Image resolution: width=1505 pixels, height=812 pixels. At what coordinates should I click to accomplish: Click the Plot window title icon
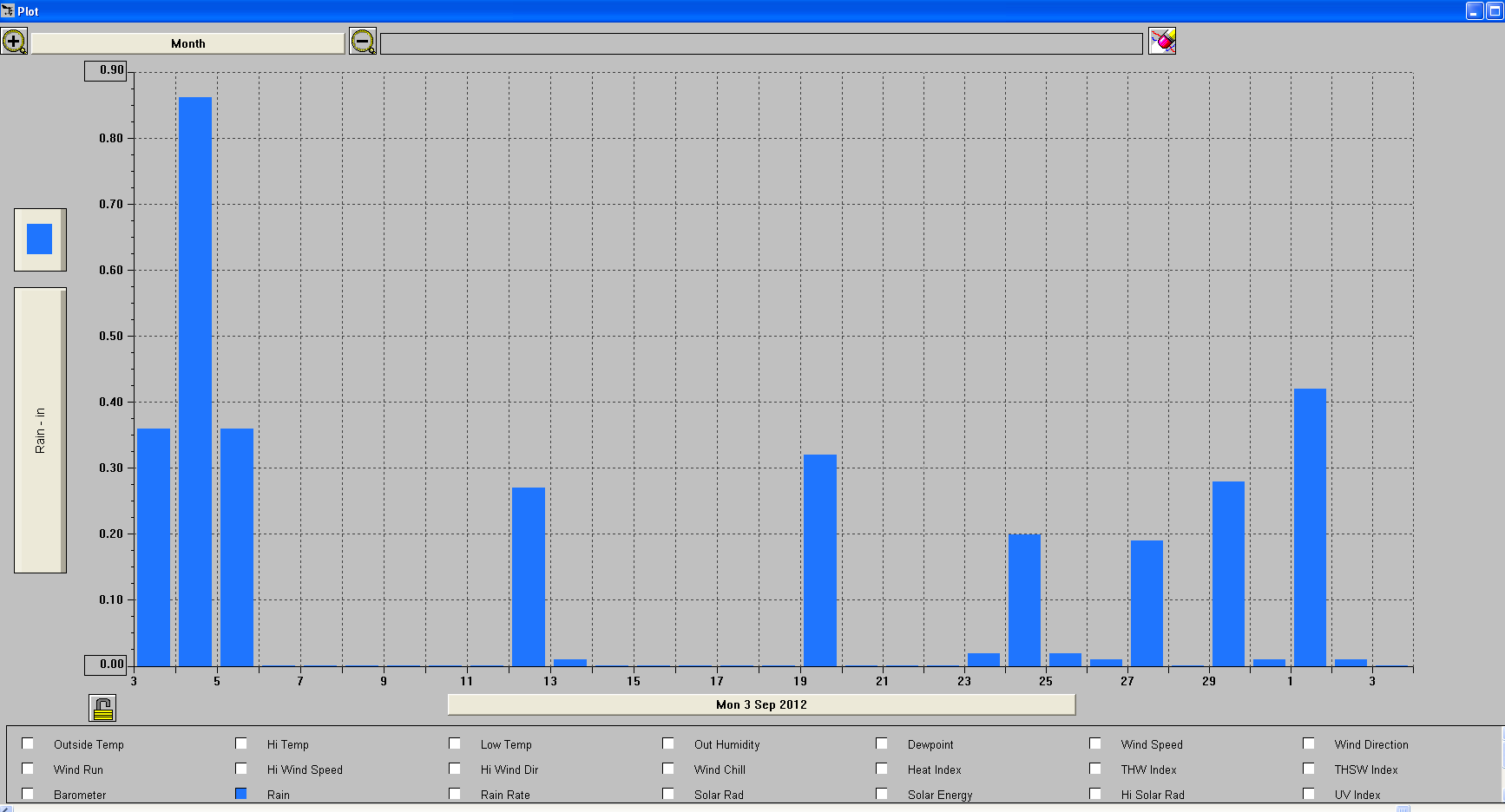pos(8,10)
